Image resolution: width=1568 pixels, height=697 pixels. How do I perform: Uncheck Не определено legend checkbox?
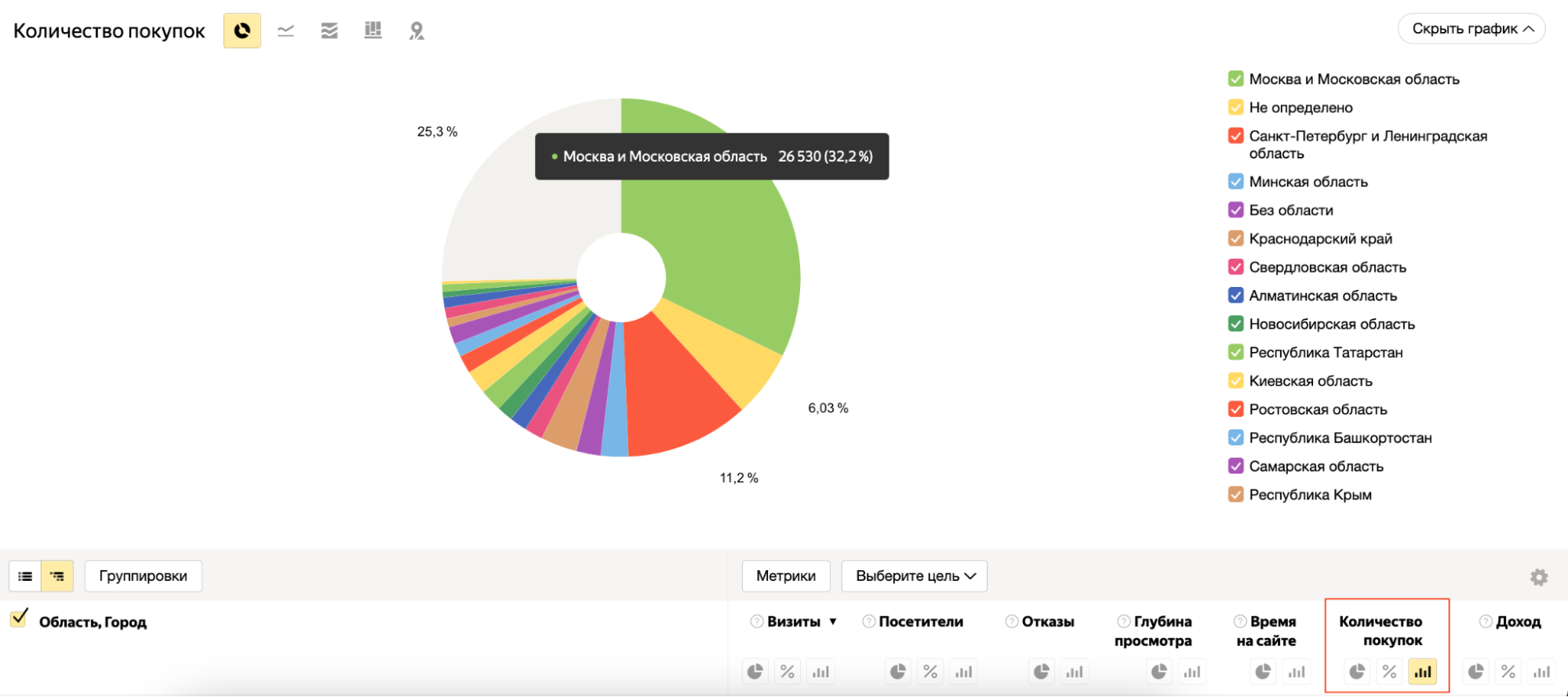[1235, 107]
